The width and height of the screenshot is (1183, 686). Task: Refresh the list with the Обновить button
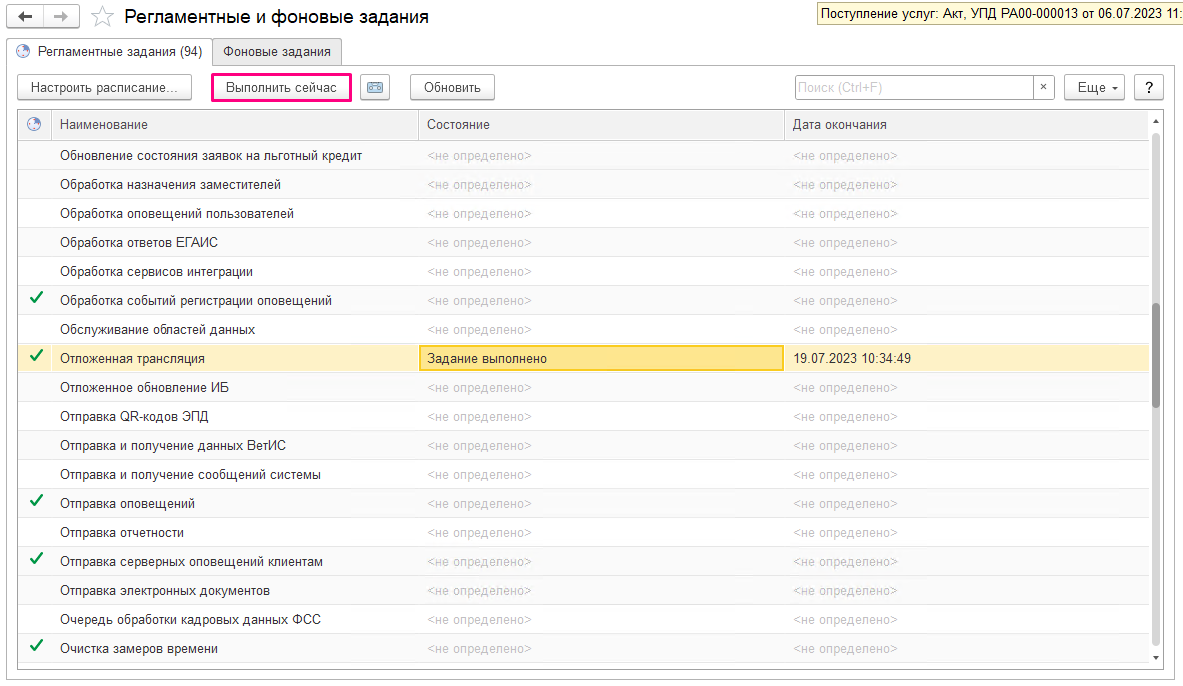(451, 87)
